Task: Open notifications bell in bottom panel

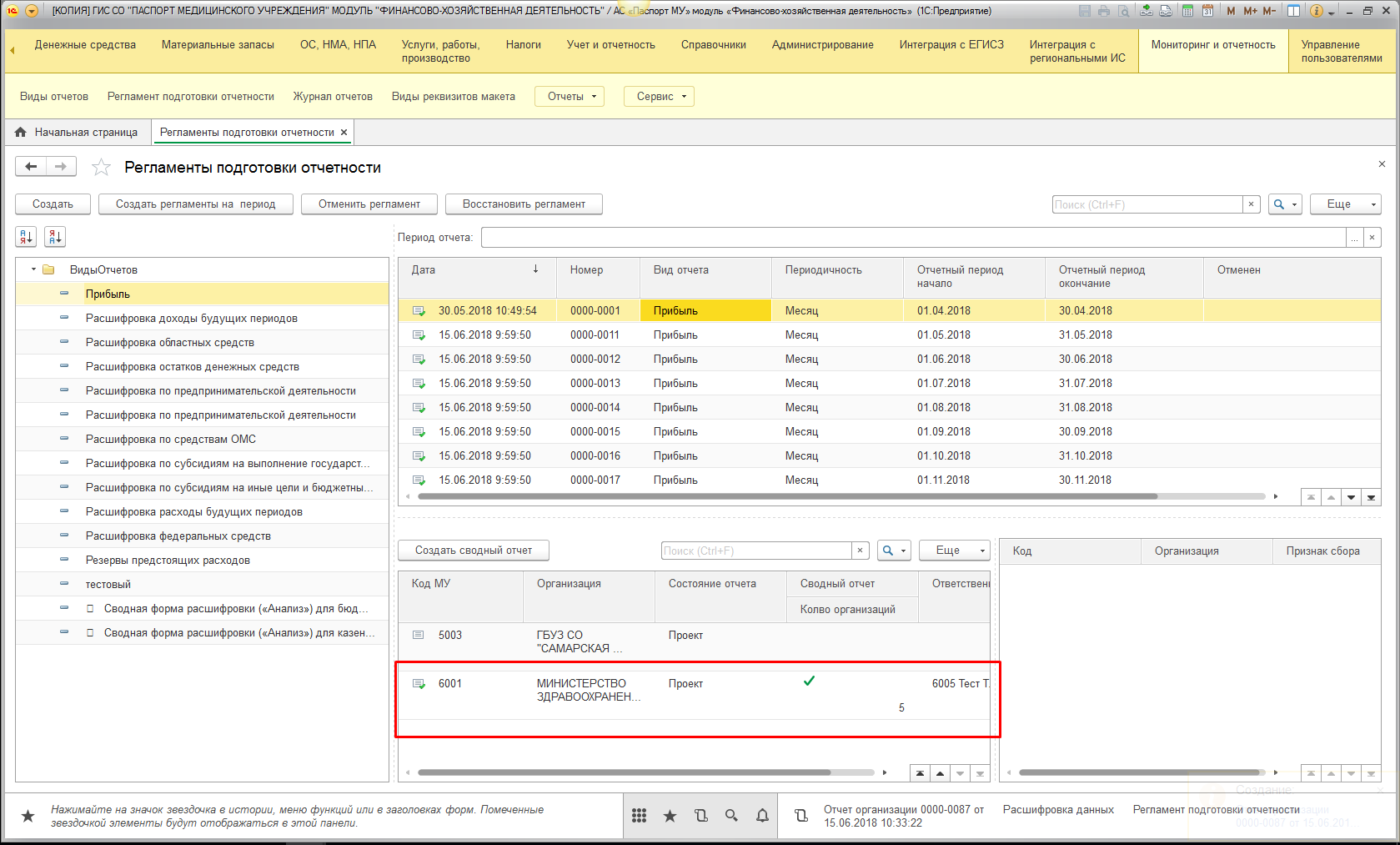Action: (x=762, y=816)
